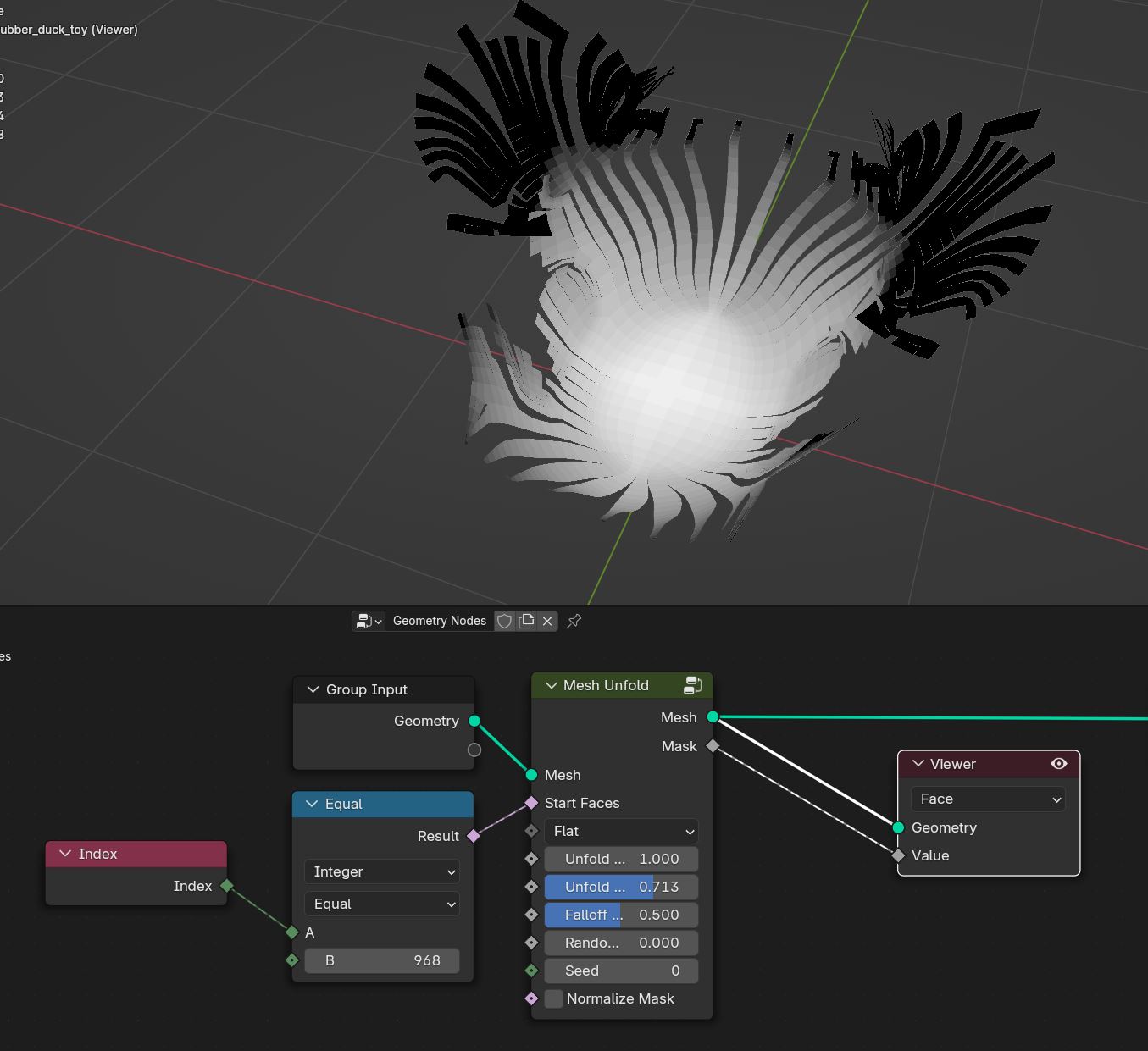
Task: Open the node tree browse dropdown icon
Action: point(369,621)
